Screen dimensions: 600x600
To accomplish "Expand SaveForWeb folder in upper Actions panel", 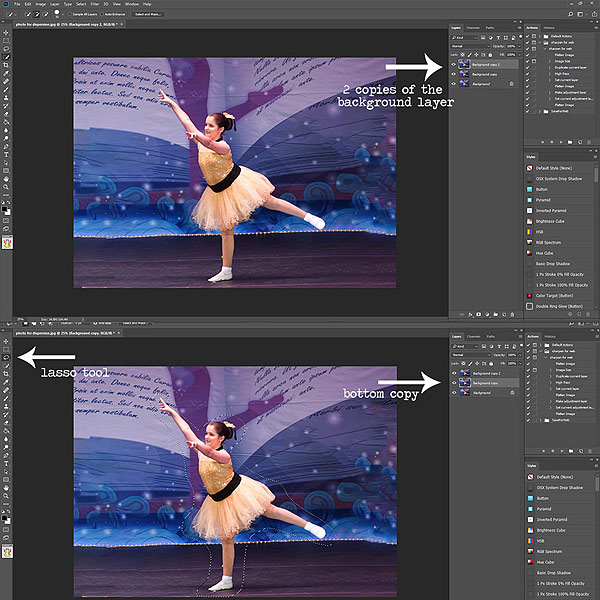I will tap(540, 111).
